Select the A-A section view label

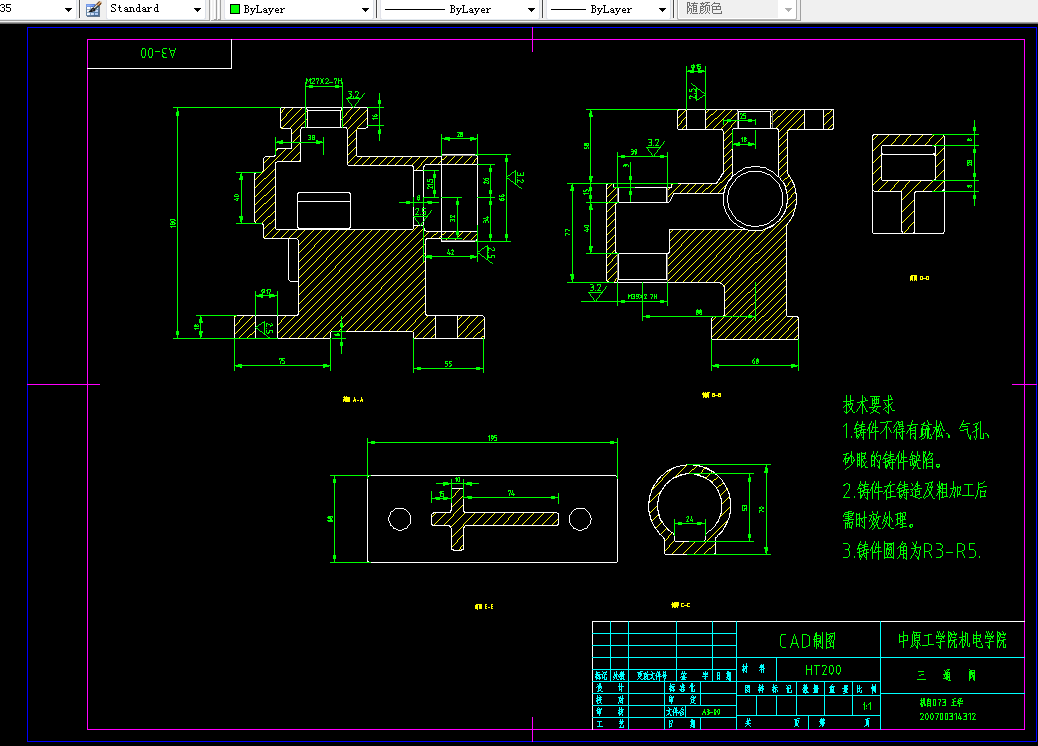coord(353,399)
